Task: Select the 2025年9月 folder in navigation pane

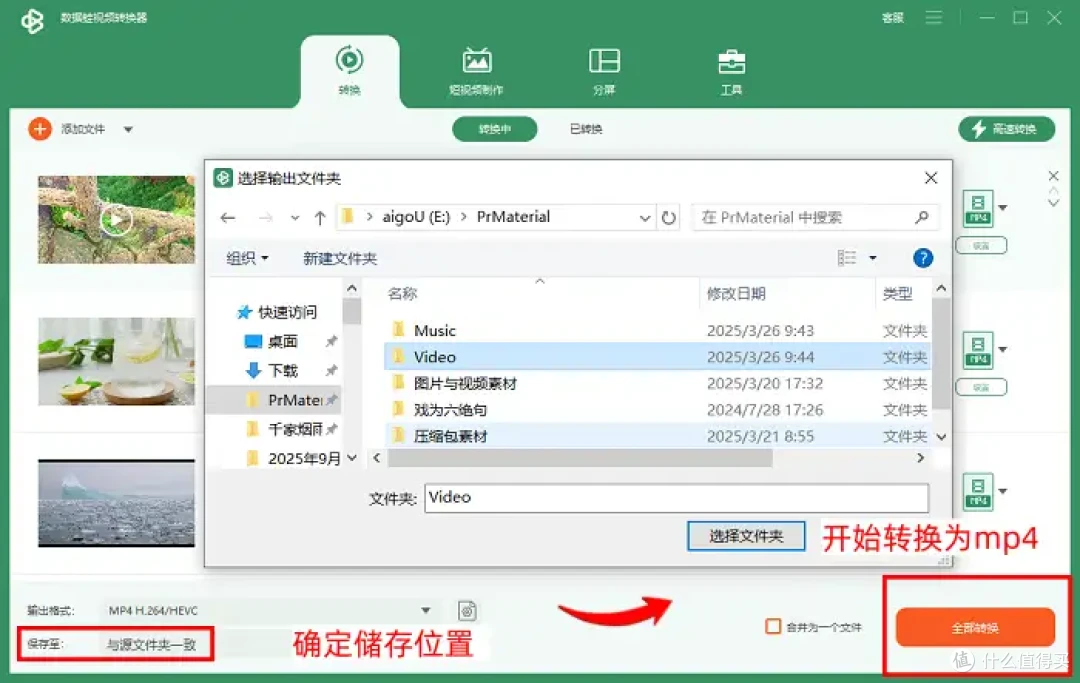Action: pos(293,458)
